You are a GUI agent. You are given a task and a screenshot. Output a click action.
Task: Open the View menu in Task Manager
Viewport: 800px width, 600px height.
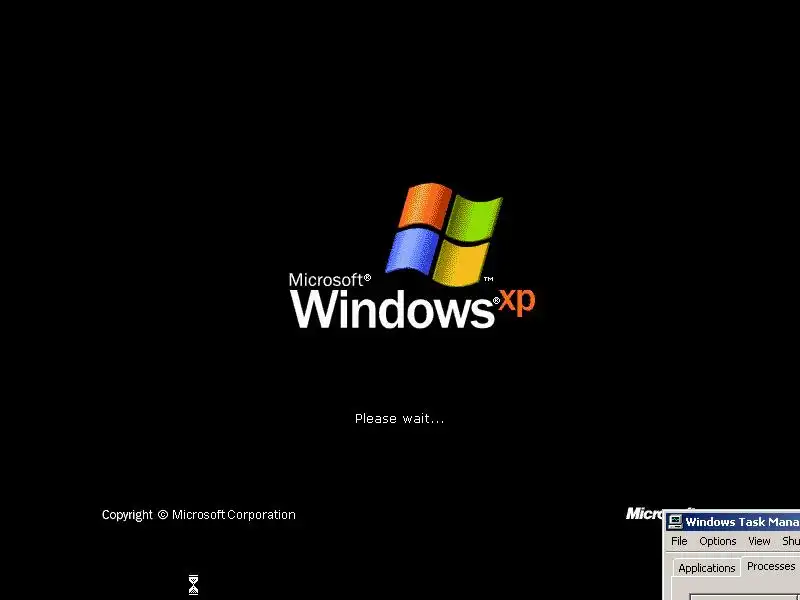(759, 541)
